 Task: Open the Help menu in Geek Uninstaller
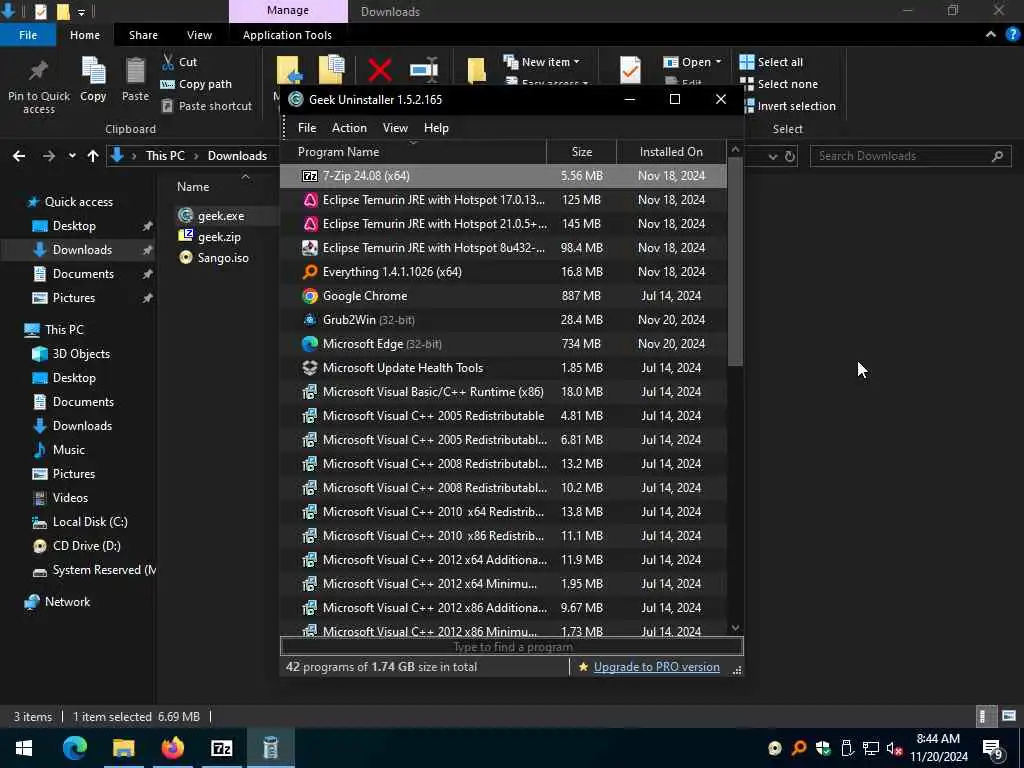[x=436, y=128]
